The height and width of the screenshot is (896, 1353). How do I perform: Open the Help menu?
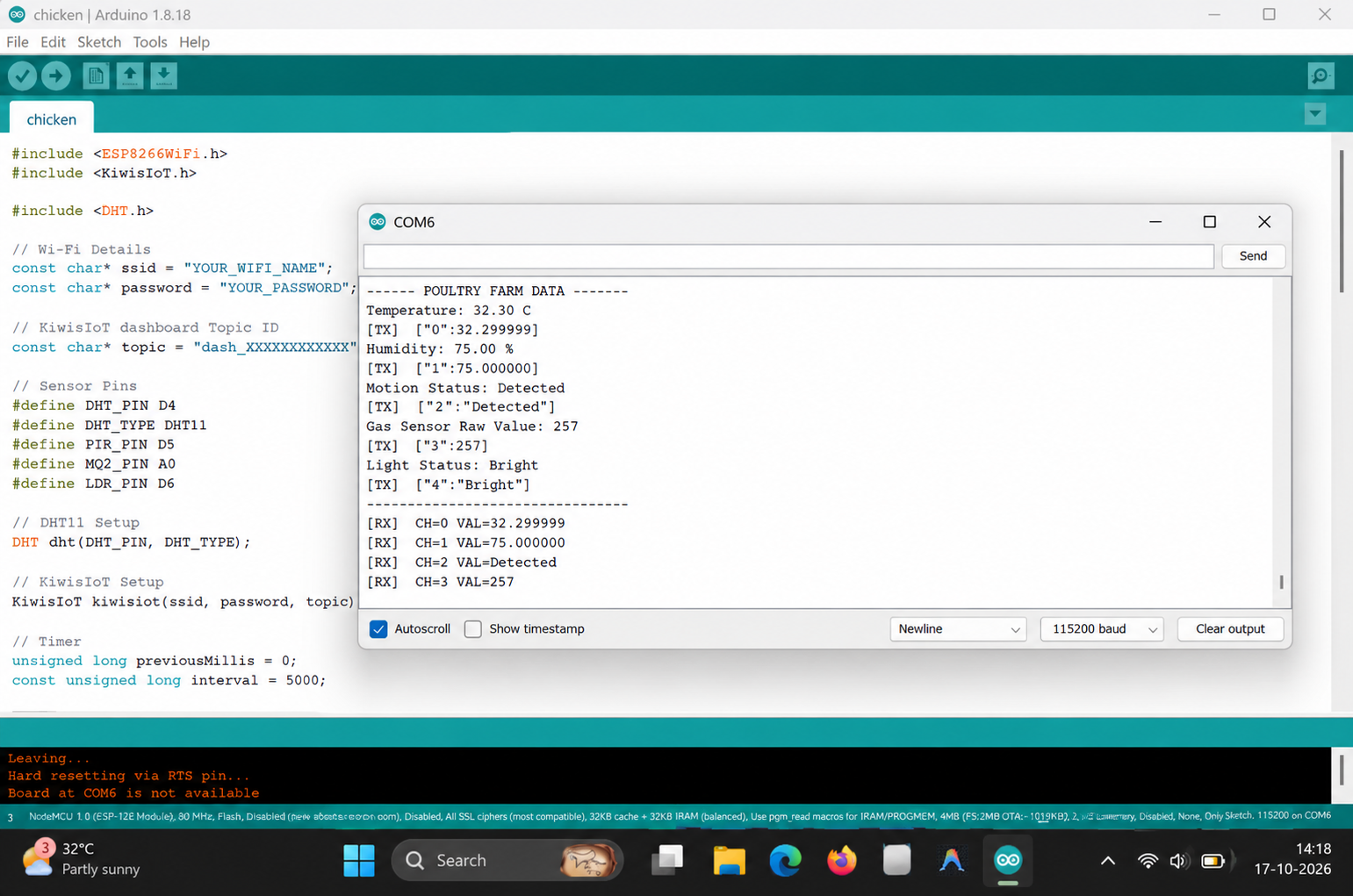(x=194, y=42)
